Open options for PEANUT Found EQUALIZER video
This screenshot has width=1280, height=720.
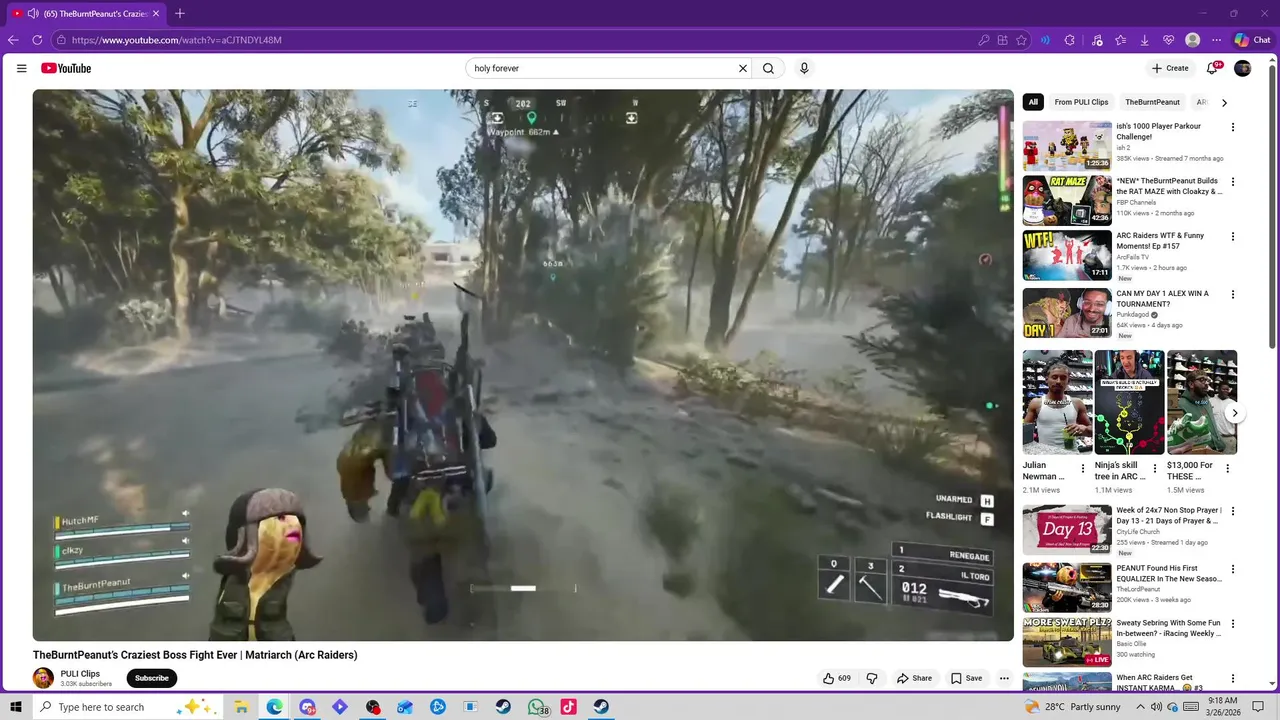pos(1233,570)
